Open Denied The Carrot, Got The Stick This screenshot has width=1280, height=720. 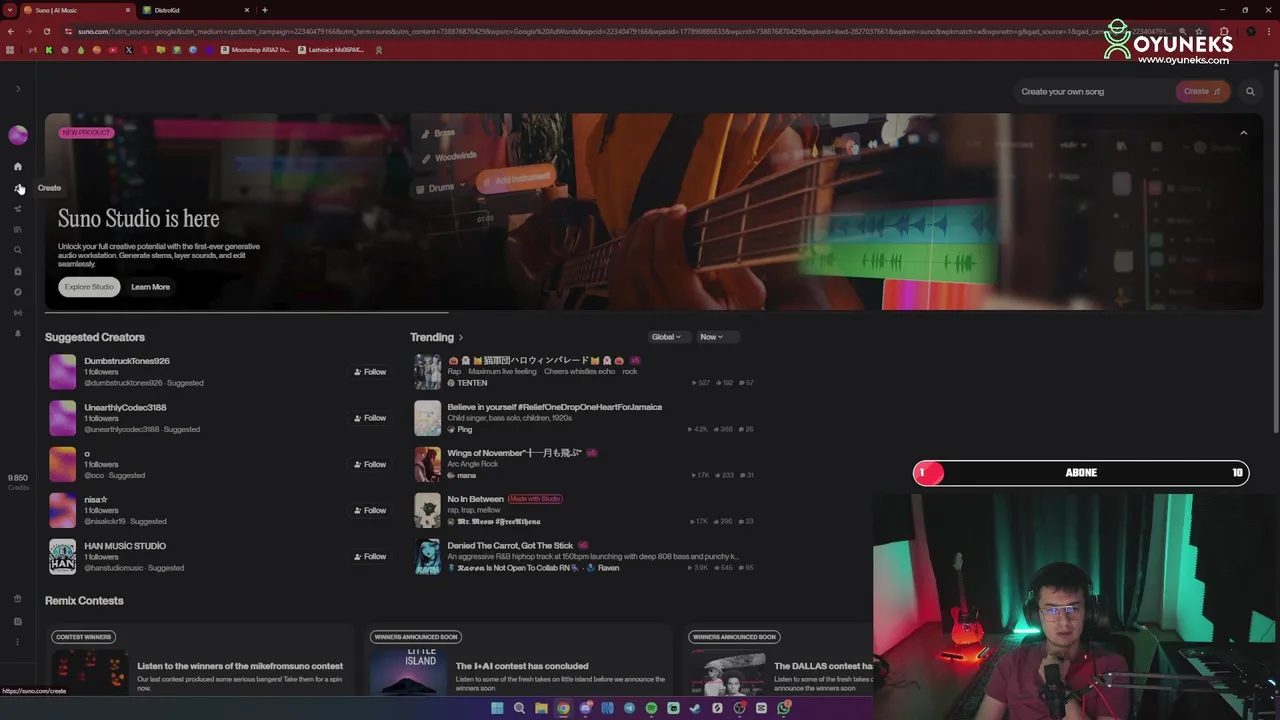click(510, 545)
